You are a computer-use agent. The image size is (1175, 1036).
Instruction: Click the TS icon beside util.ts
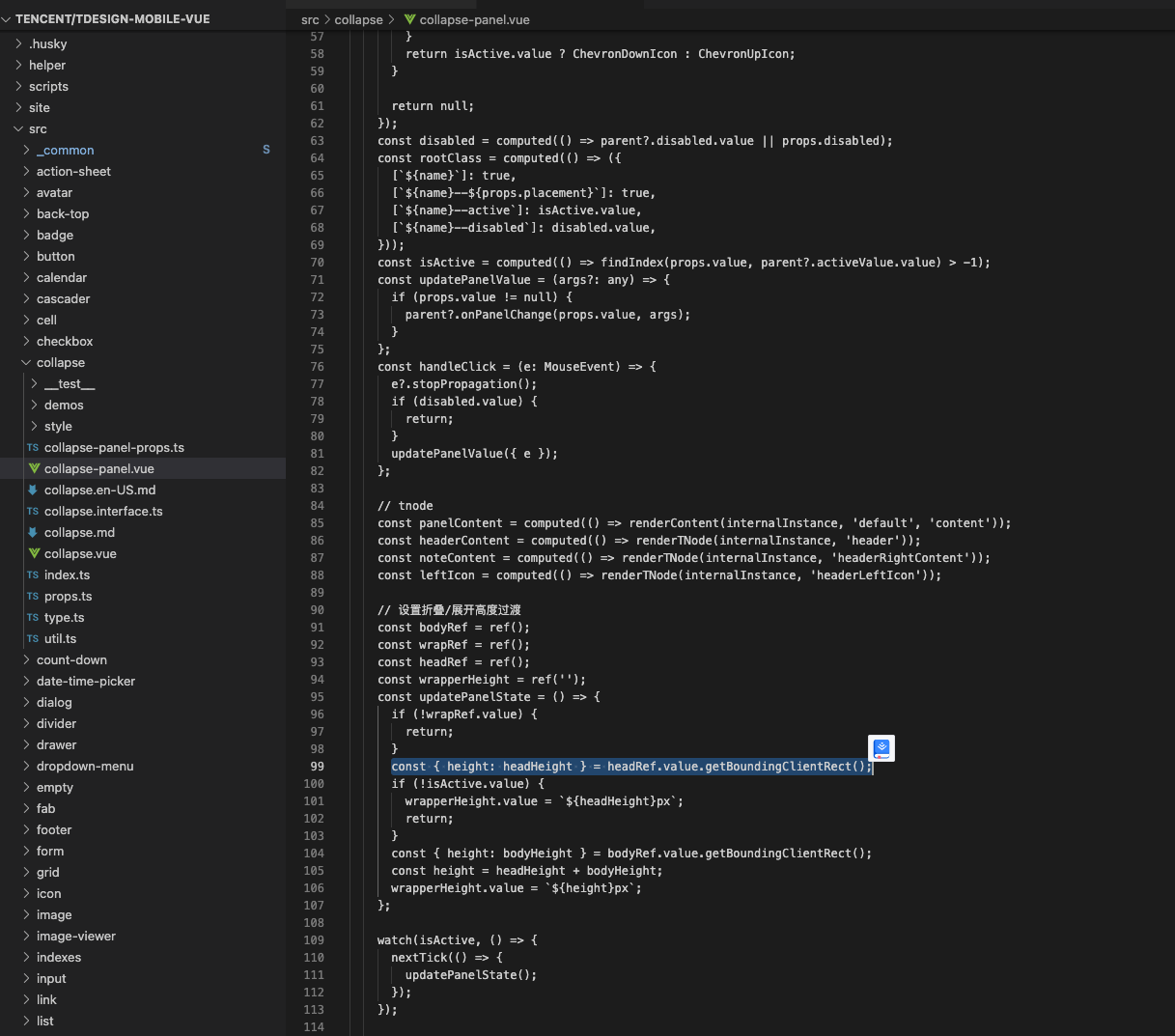pyautogui.click(x=36, y=638)
